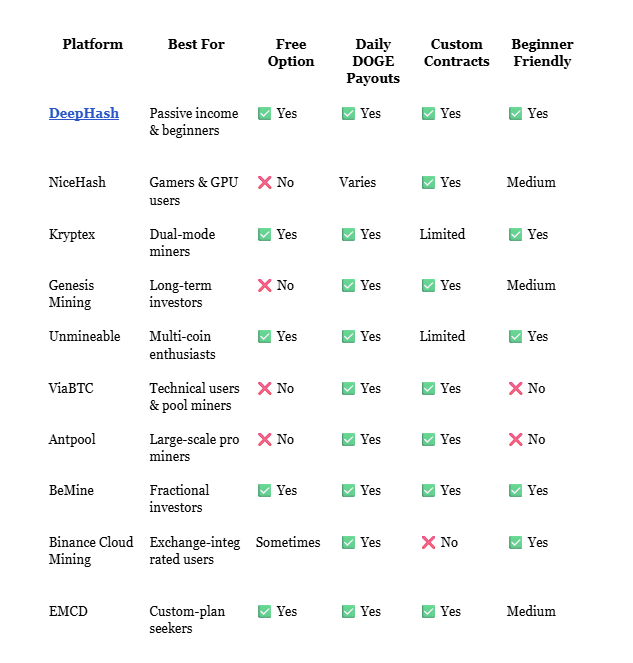Click the Daily DOGE Payouts header
The width and height of the screenshot is (633, 663).
point(373,61)
